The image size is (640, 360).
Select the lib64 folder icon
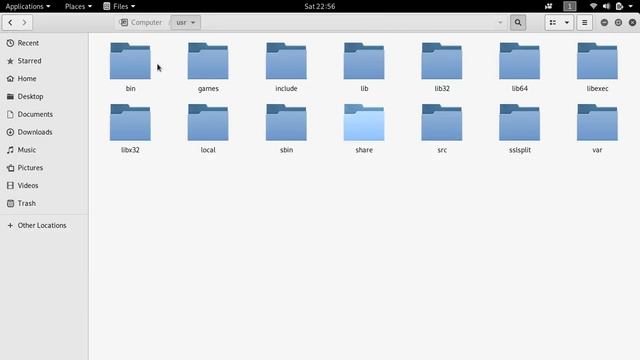pos(520,61)
